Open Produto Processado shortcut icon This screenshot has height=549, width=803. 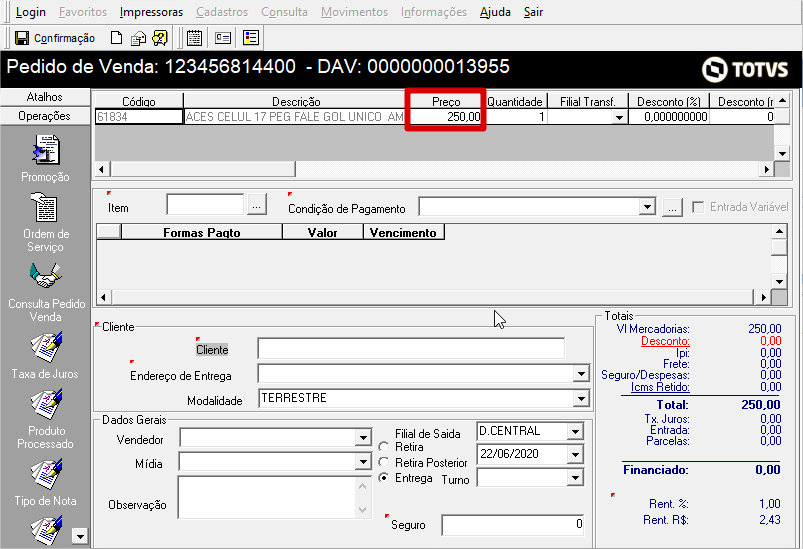coord(46,403)
